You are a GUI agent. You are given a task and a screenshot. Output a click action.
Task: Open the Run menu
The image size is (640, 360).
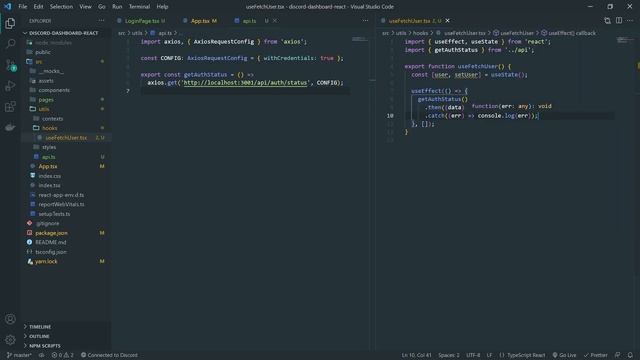point(117,7)
